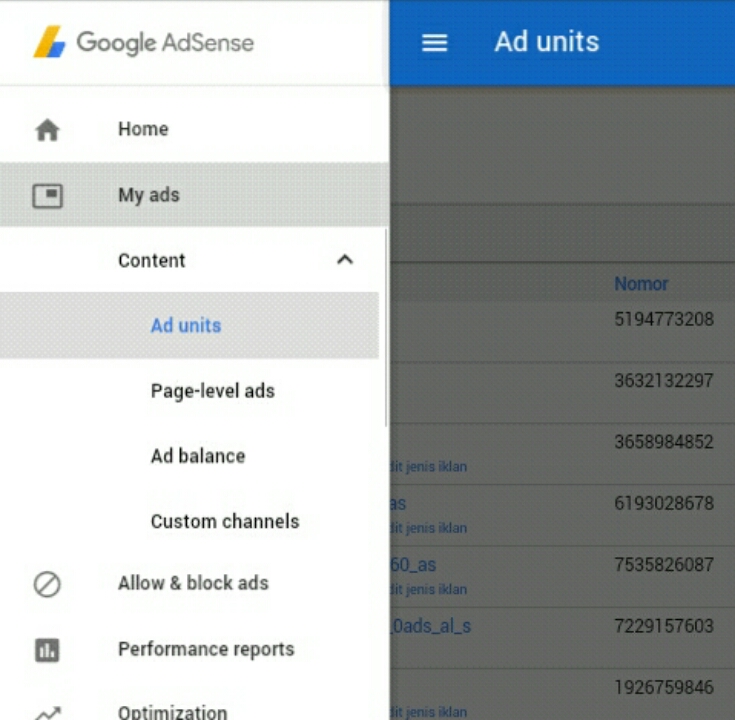Select Content section label
This screenshot has width=735, height=720.
click(151, 260)
